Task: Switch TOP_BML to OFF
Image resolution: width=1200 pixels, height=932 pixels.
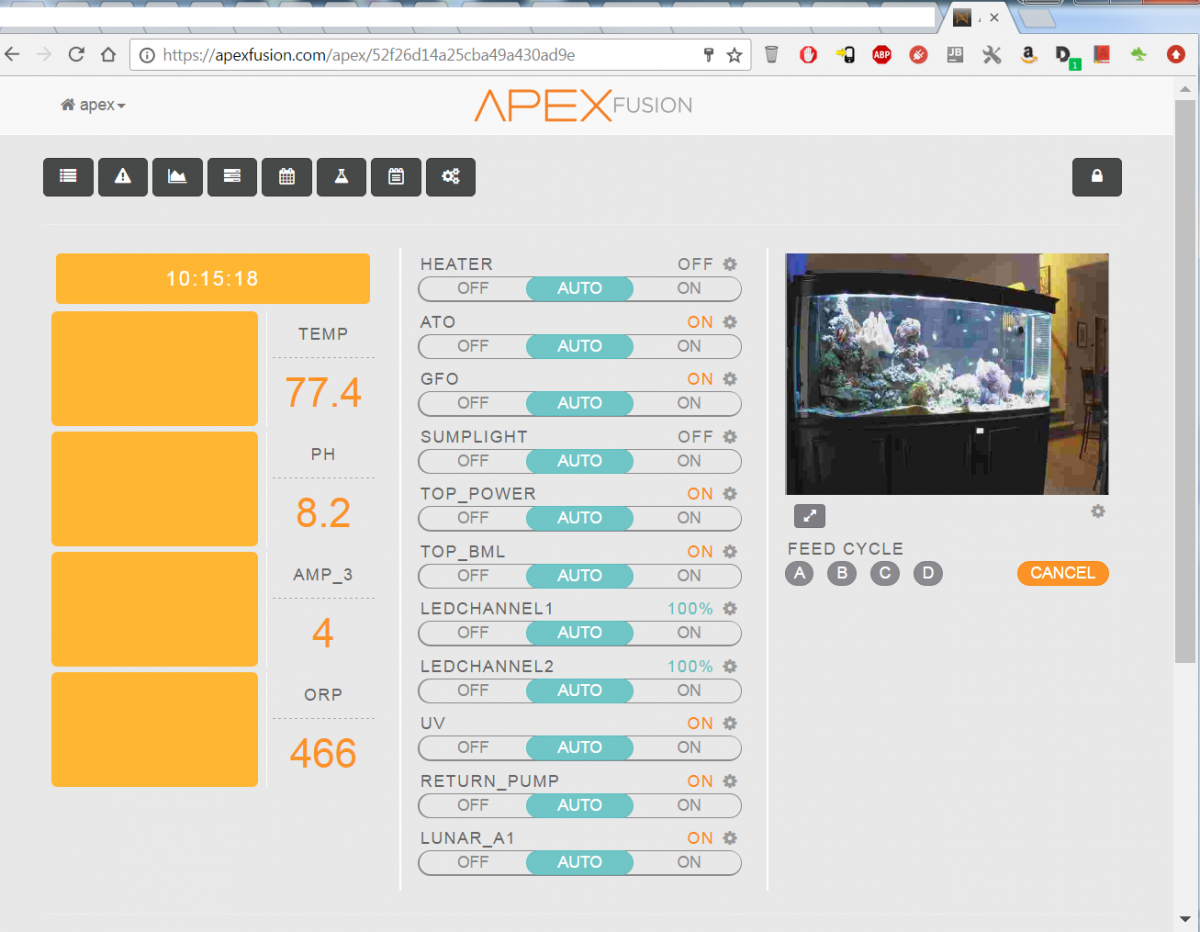Action: pyautogui.click(x=473, y=575)
